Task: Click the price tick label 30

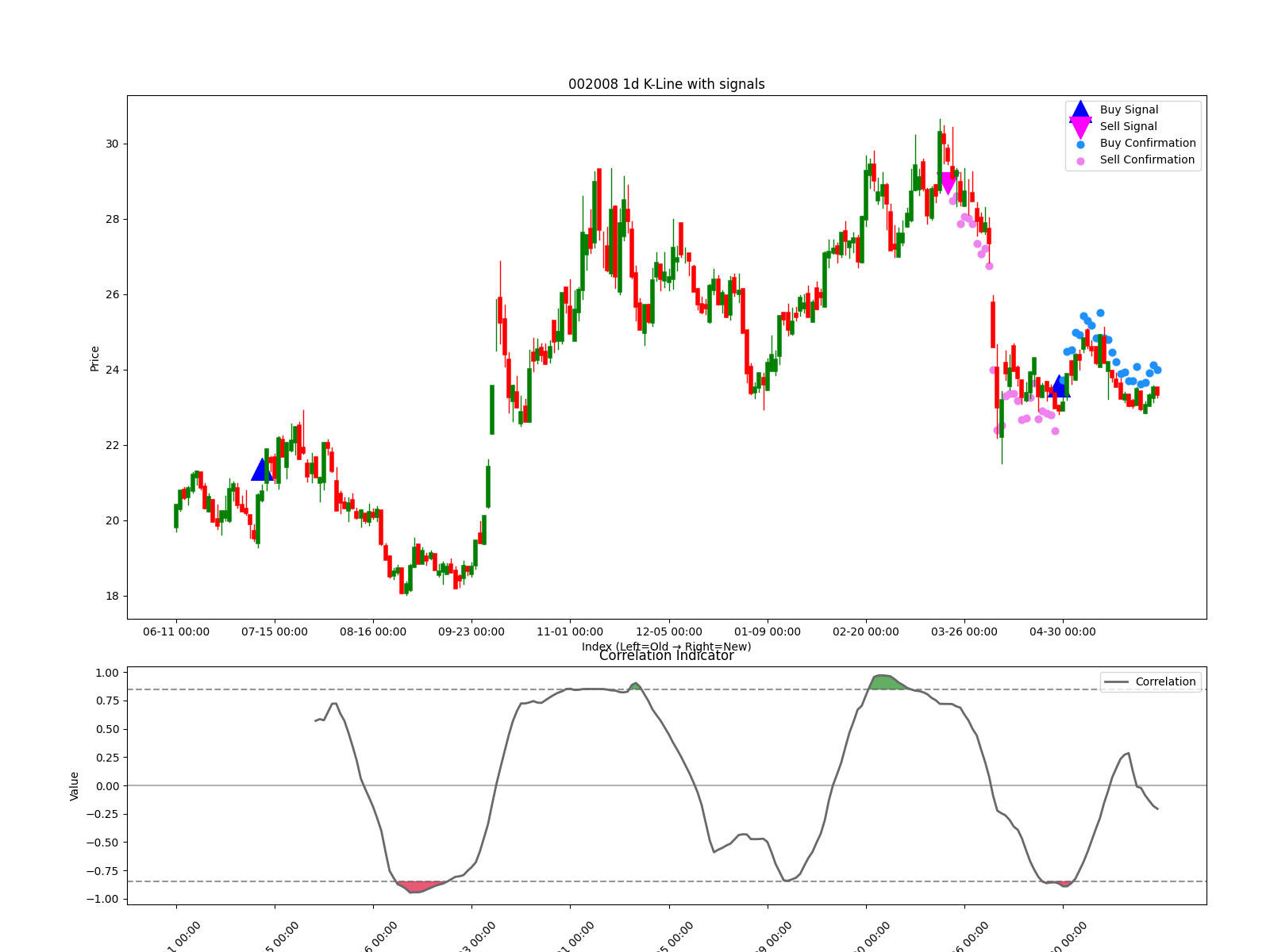Action: (x=112, y=144)
